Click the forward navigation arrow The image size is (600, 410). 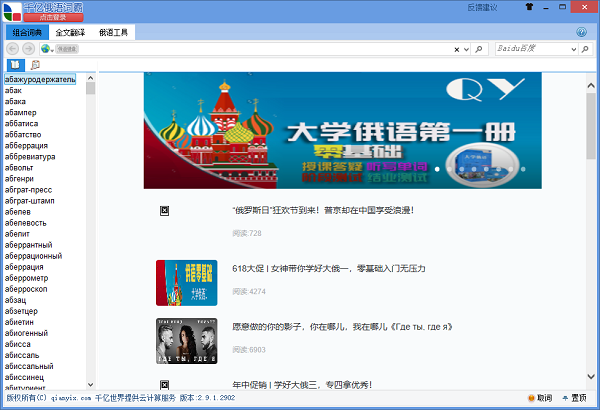29,49
